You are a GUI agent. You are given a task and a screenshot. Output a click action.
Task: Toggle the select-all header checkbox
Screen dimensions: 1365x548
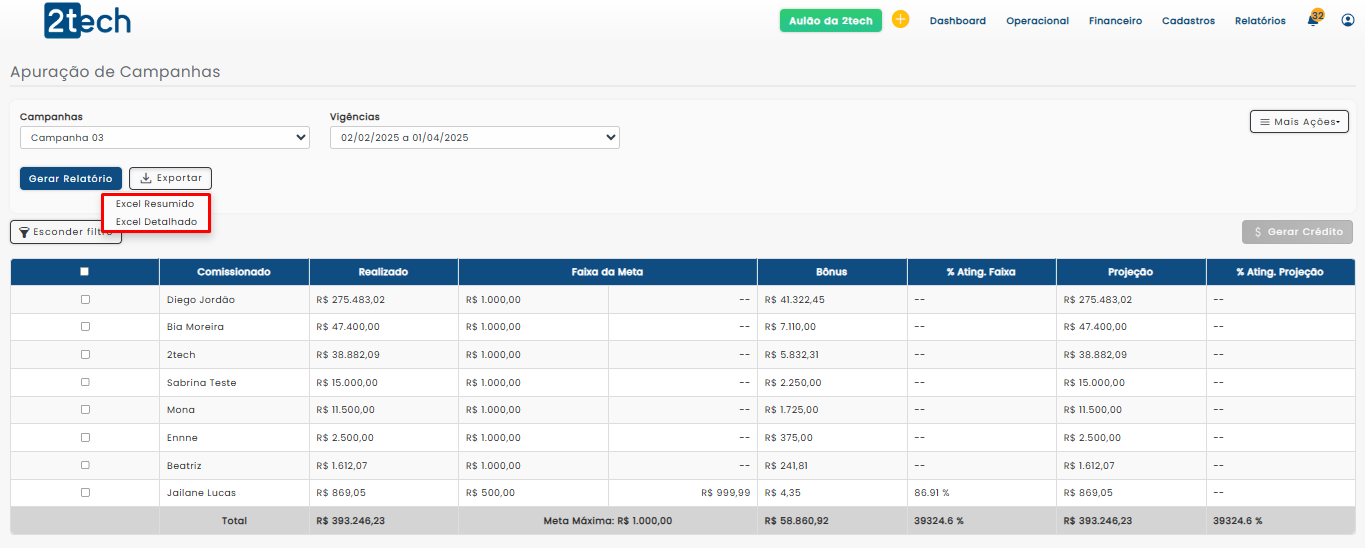coord(85,271)
